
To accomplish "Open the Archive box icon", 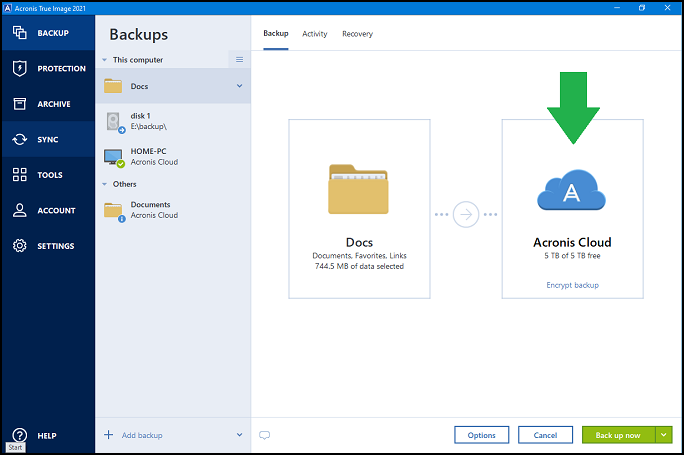I will [x=19, y=104].
